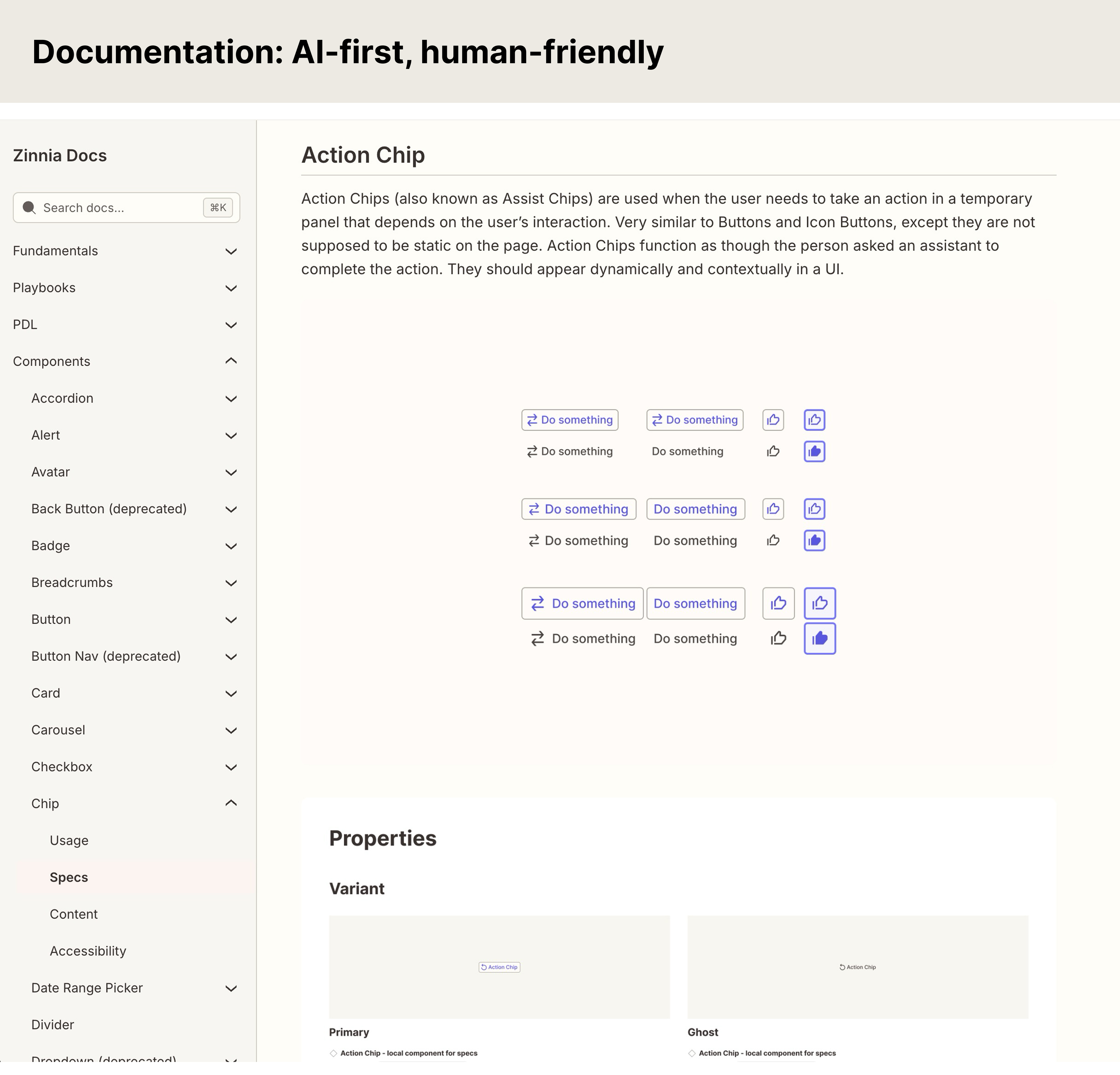Screen dimensions: 1120x1075
Task: Toggle large filled thumbs-up chip
Action: [820, 638]
